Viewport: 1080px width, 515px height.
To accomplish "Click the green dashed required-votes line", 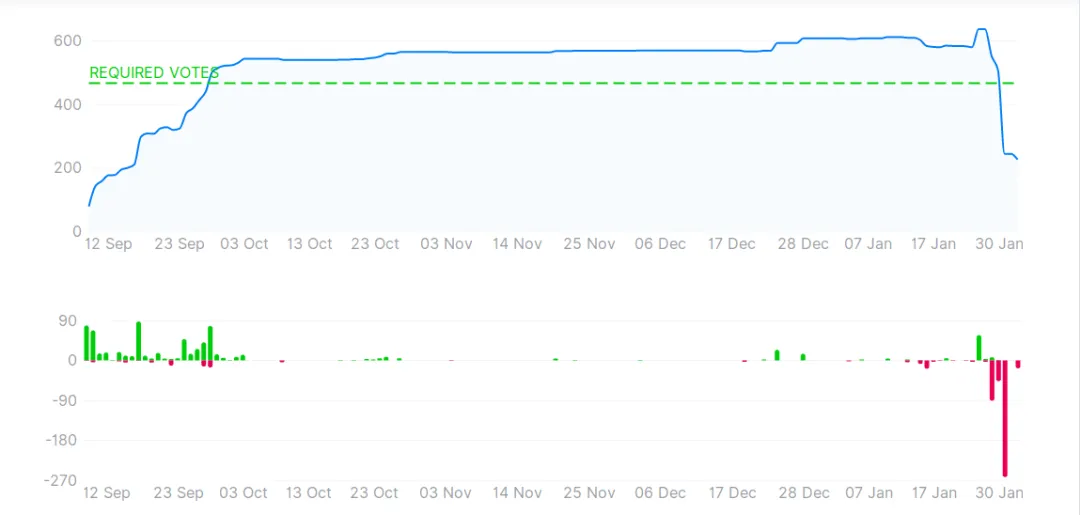I will pos(551,83).
